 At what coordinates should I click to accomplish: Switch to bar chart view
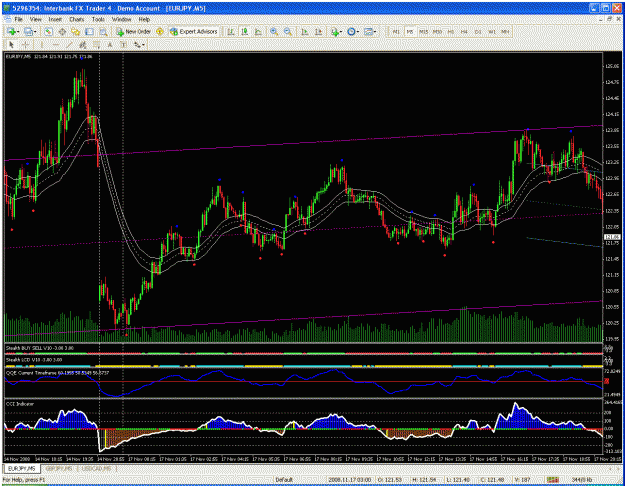(x=231, y=31)
